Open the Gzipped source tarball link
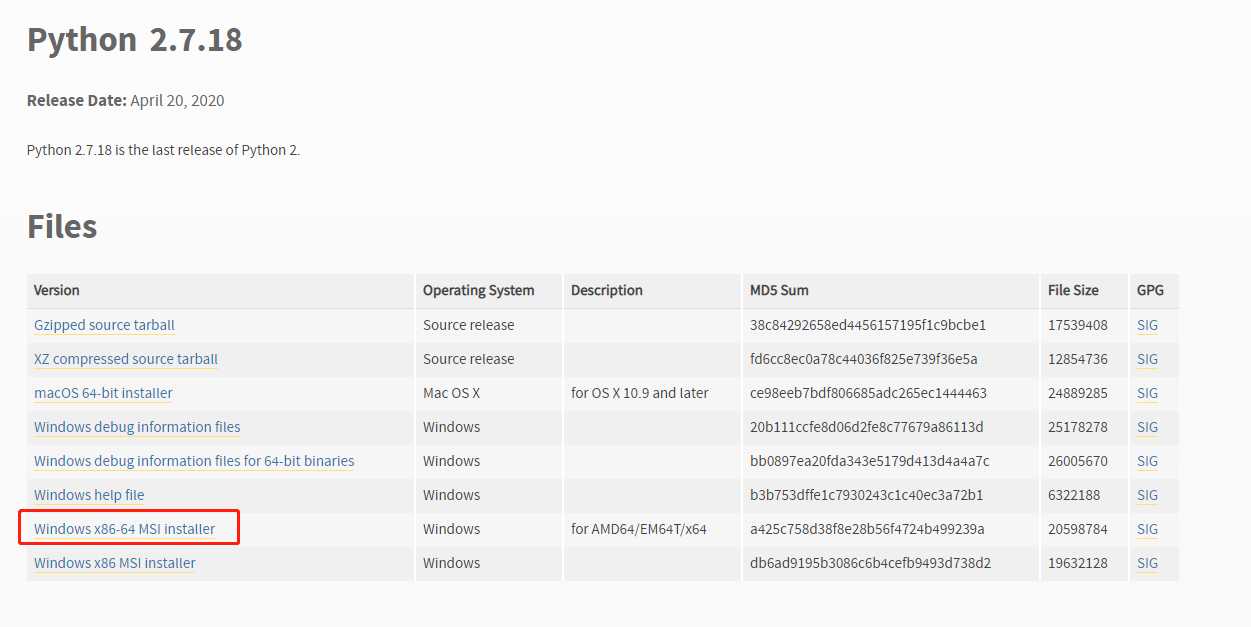Viewport: 1251px width, 627px height. (x=104, y=325)
